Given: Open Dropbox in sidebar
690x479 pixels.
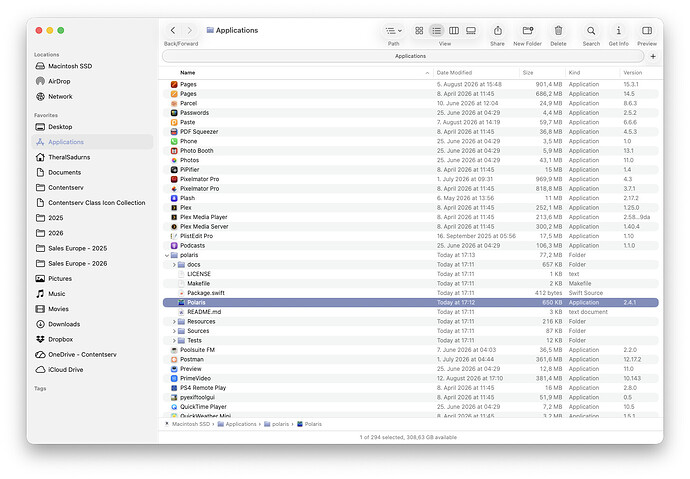Looking at the screenshot, I should pyautogui.click(x=92, y=339).
